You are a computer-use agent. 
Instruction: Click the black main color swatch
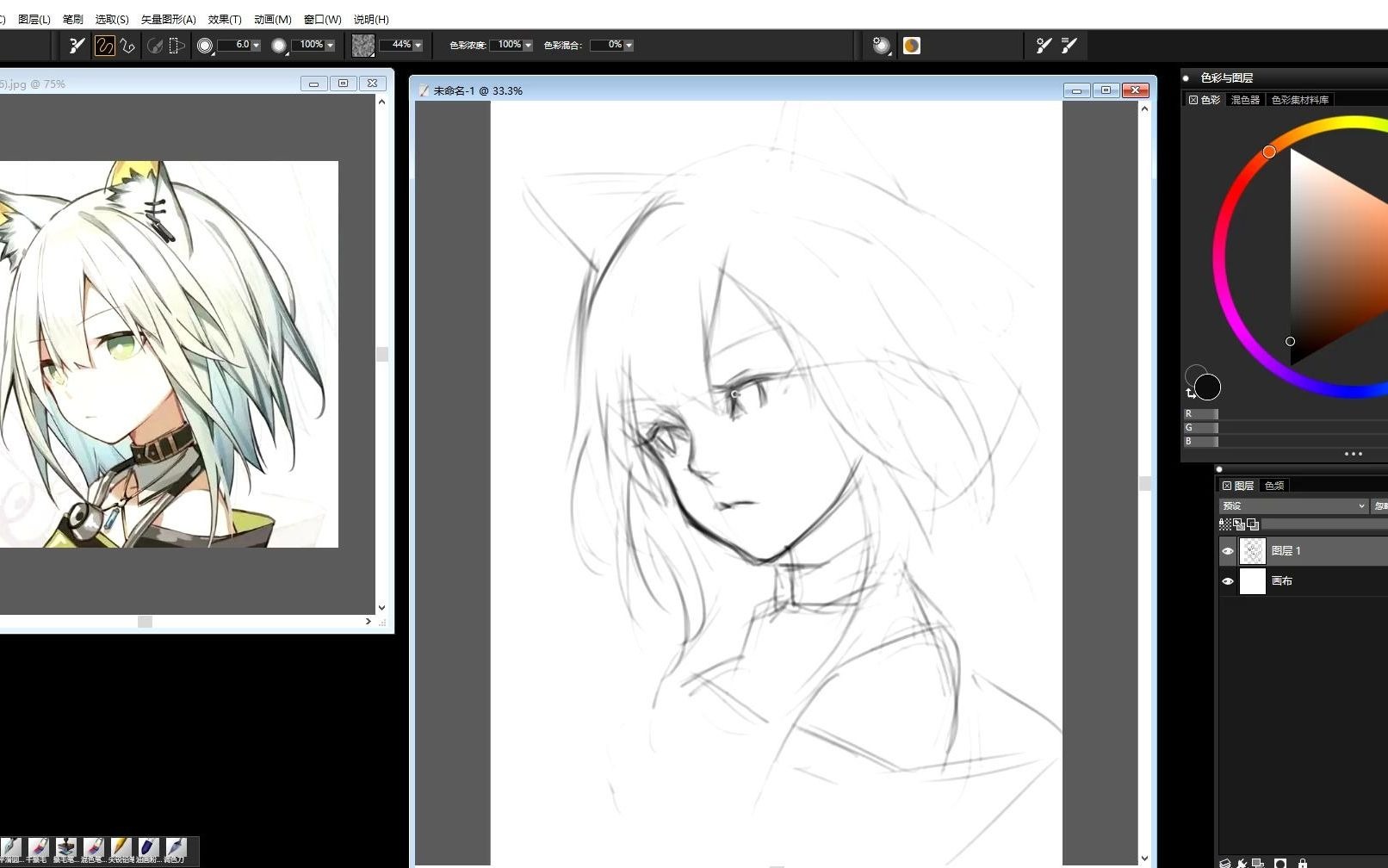1207,387
